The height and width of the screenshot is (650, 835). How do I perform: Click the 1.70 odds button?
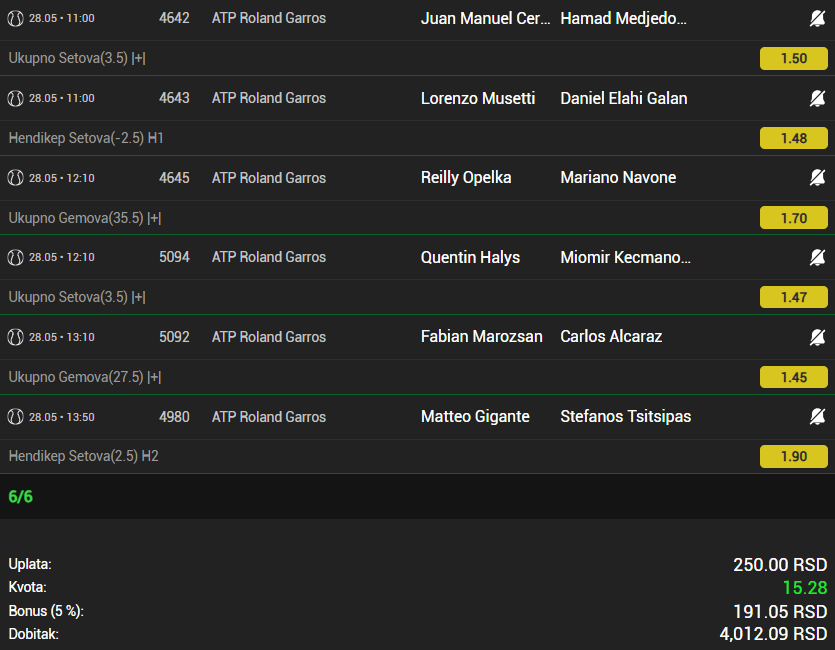point(793,218)
